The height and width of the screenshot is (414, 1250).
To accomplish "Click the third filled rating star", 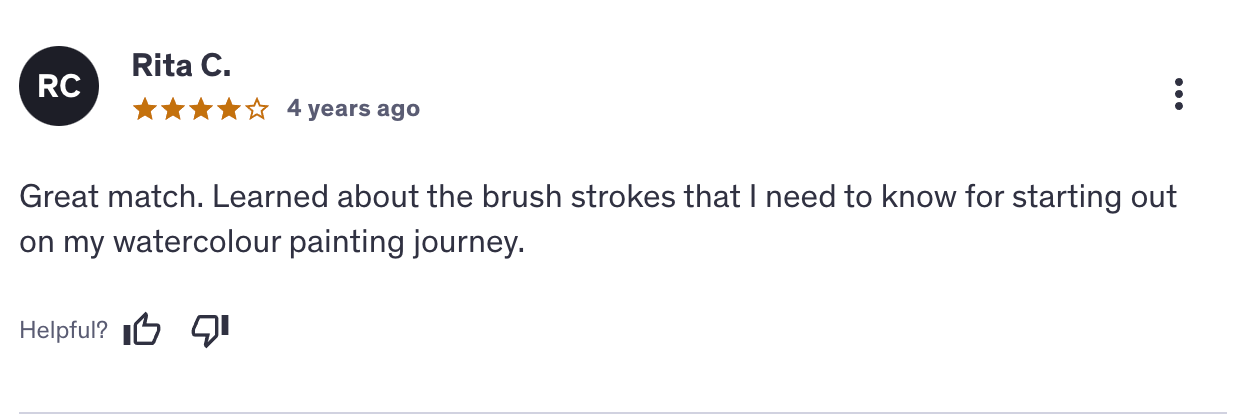I will pyautogui.click(x=201, y=109).
